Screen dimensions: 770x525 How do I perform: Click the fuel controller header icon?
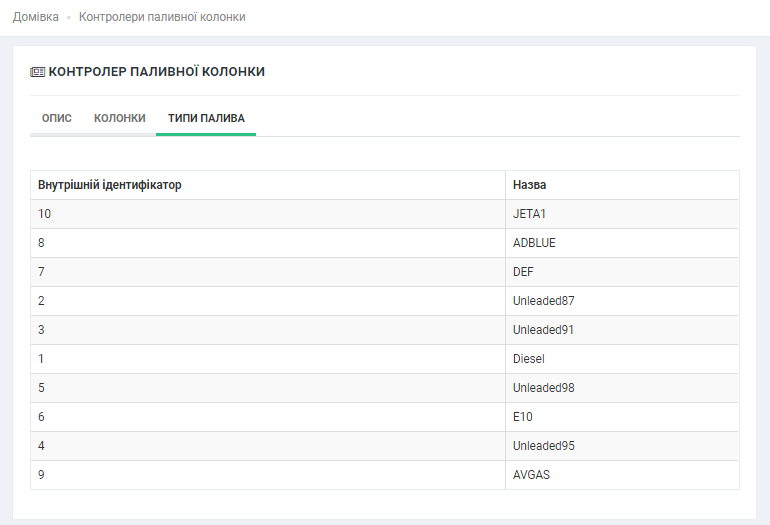point(38,72)
